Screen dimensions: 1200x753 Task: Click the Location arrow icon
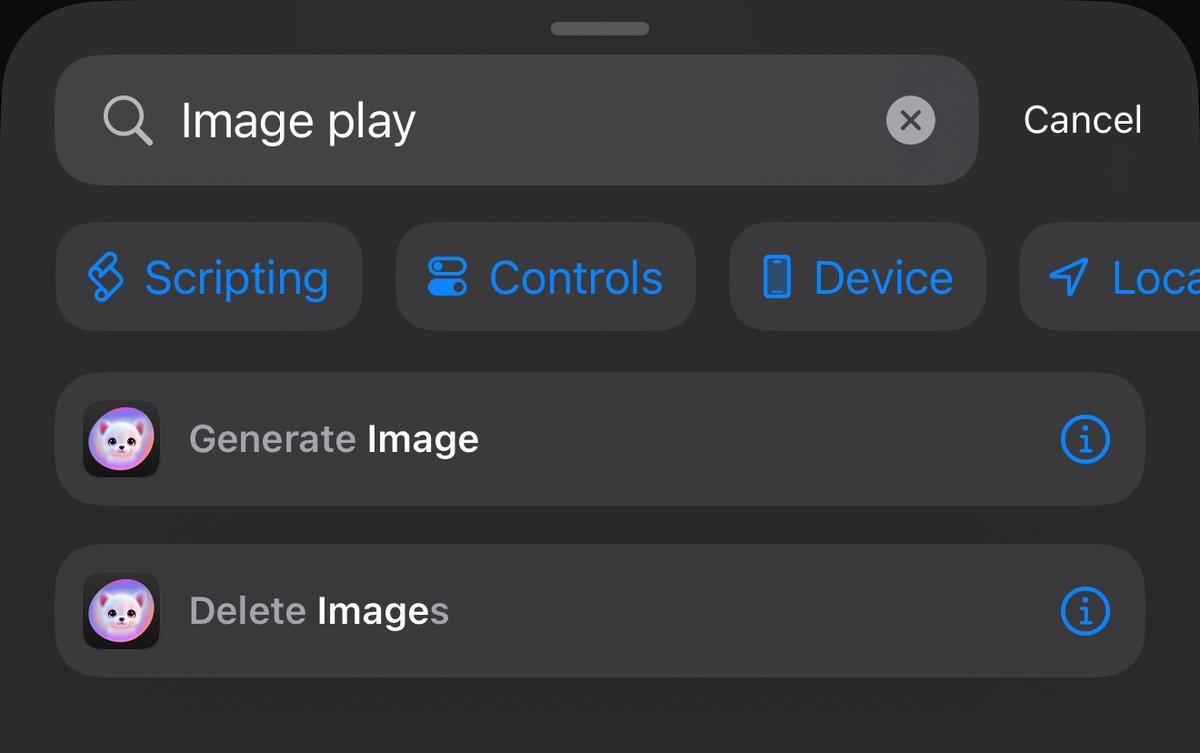click(x=1069, y=277)
